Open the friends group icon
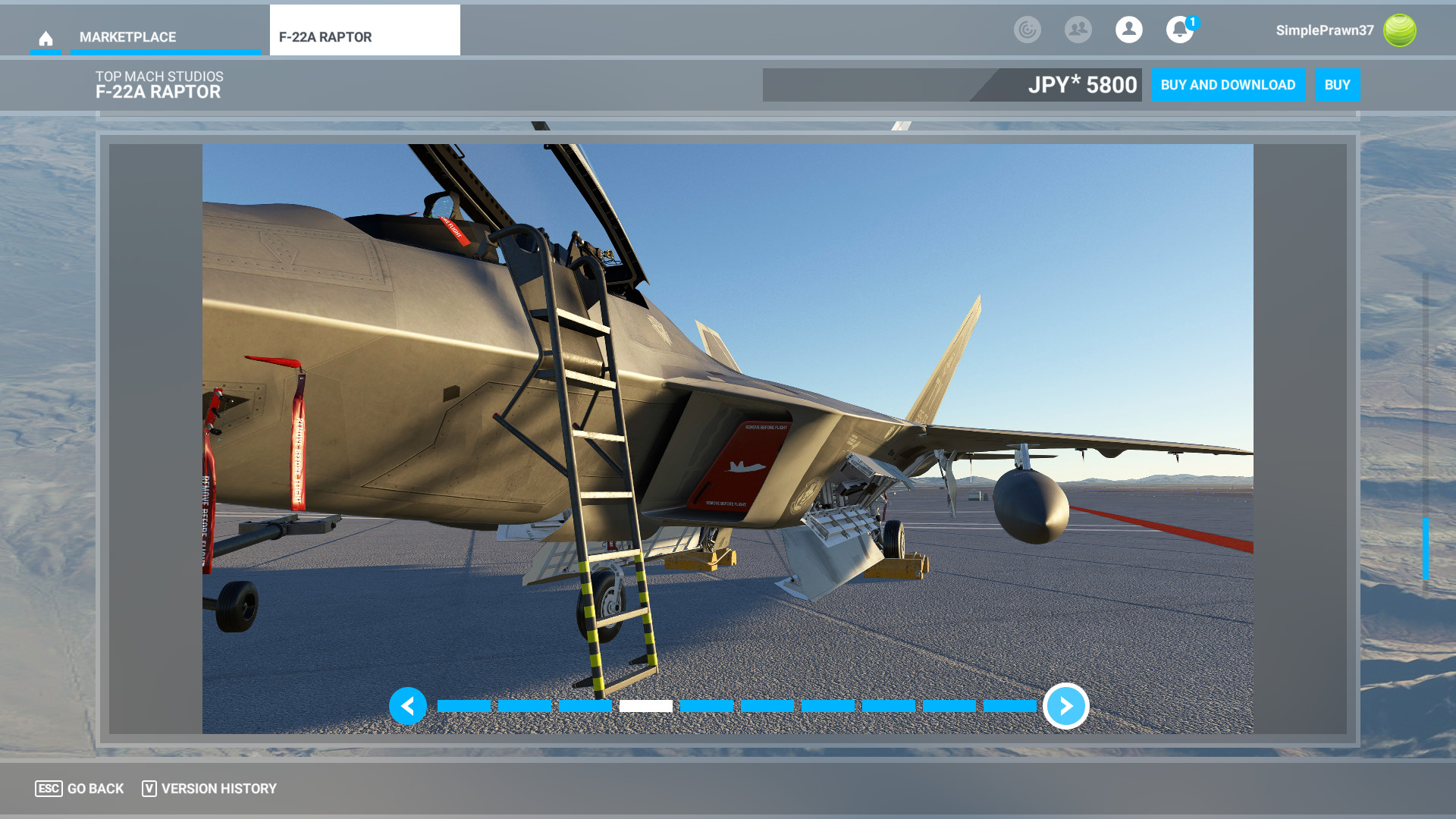This screenshot has width=1456, height=819. 1078,30
